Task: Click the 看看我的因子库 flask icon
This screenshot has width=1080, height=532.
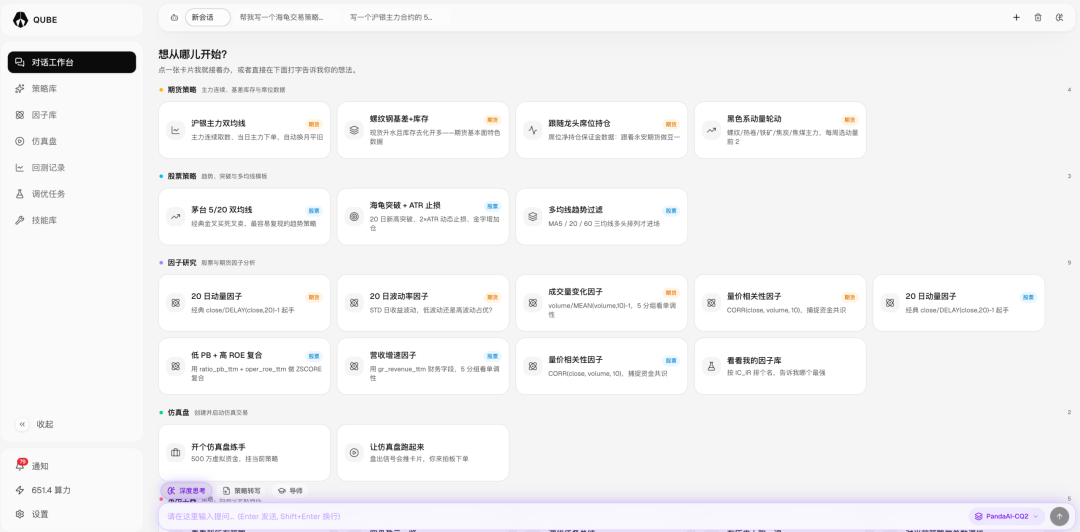Action: pos(712,366)
